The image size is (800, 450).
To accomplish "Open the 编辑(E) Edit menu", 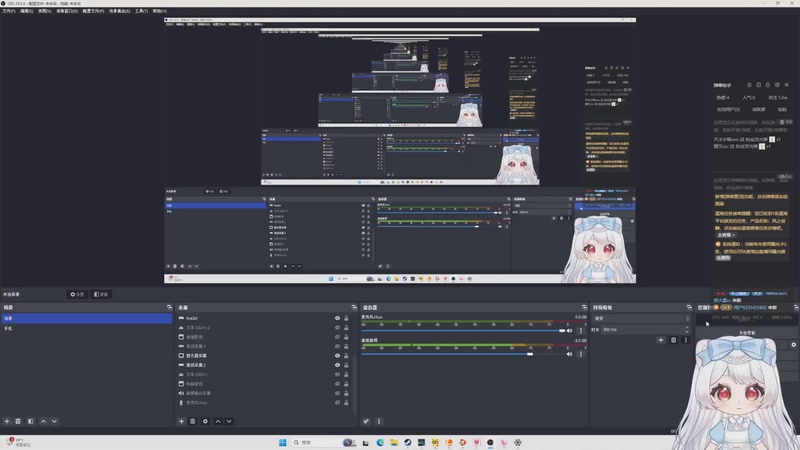I will coord(27,11).
